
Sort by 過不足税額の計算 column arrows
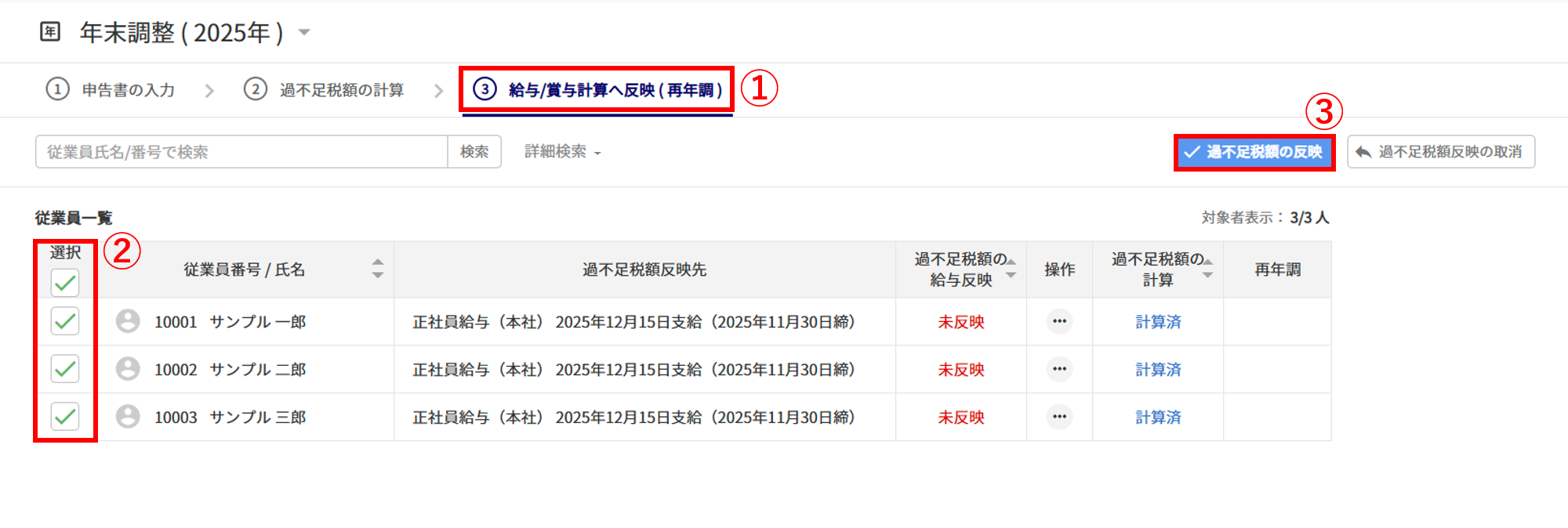point(1208,269)
